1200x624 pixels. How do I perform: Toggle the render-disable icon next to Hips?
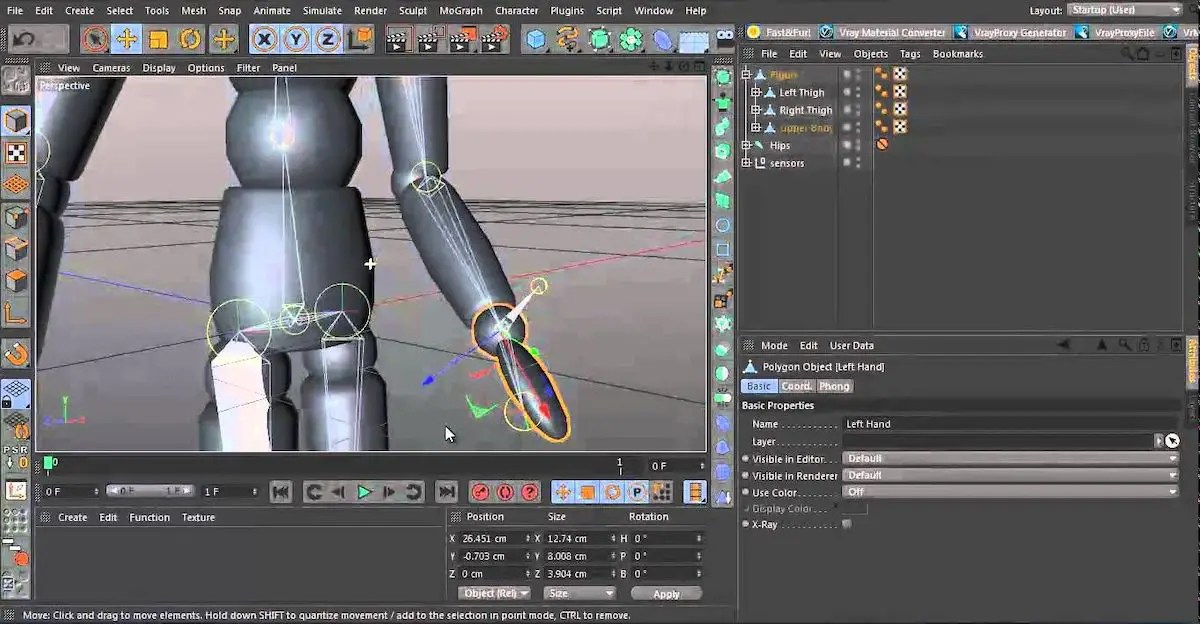(x=882, y=144)
